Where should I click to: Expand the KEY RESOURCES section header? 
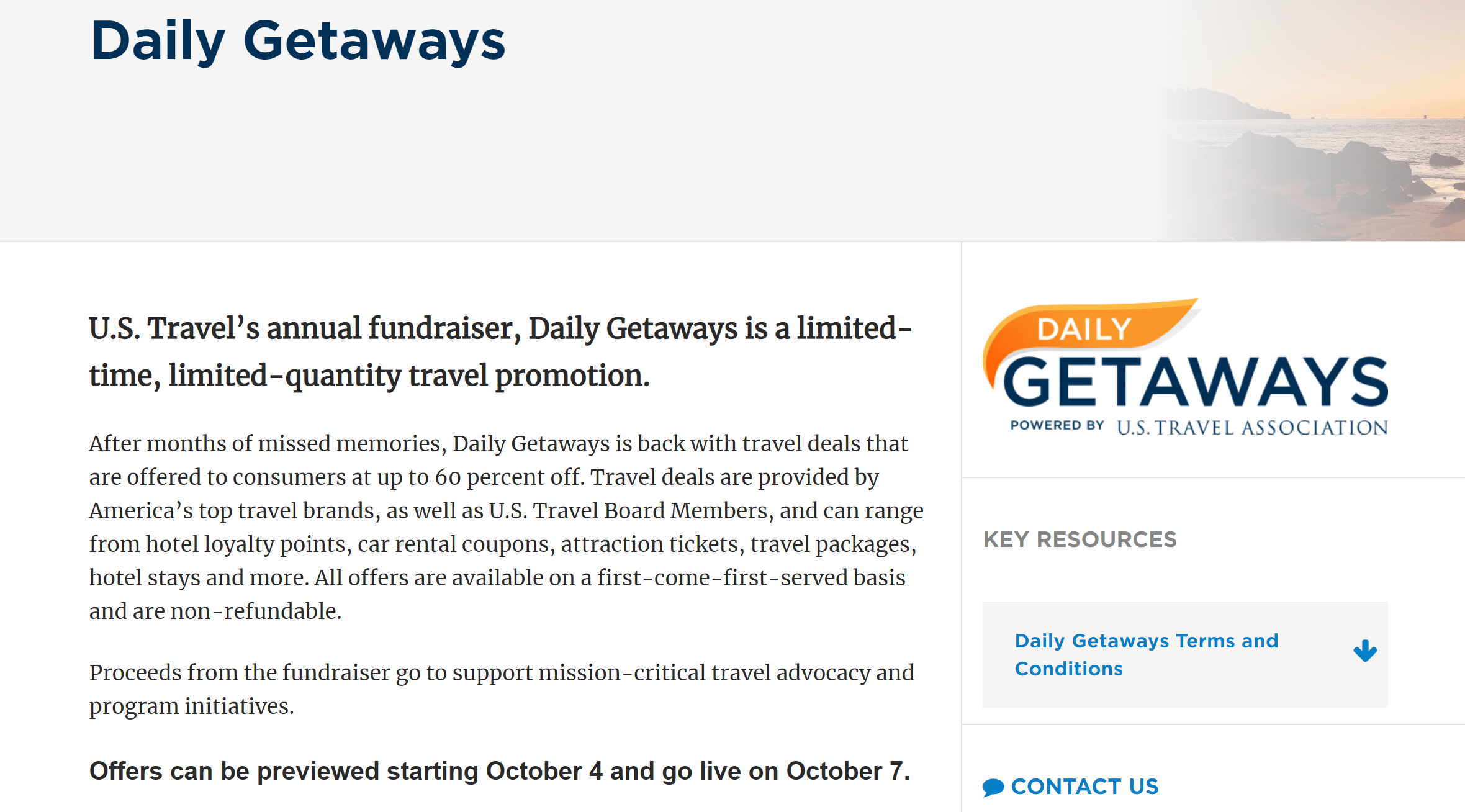click(1080, 539)
